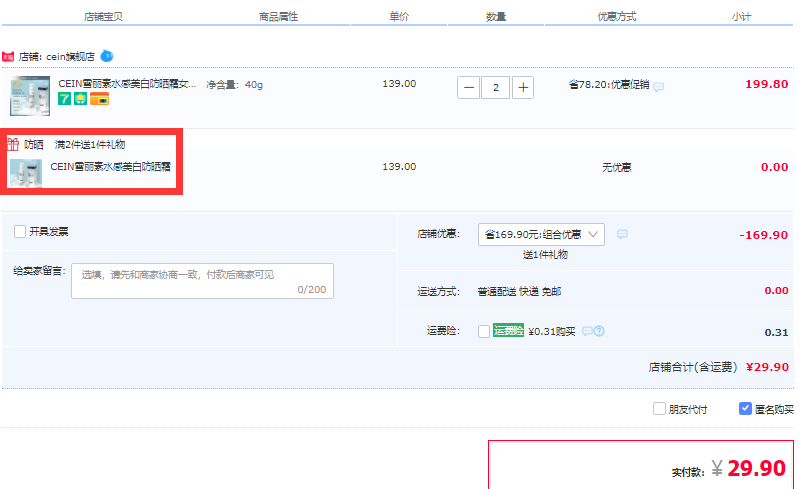Click the gift sunscreen product thumbnail

pos(25,173)
